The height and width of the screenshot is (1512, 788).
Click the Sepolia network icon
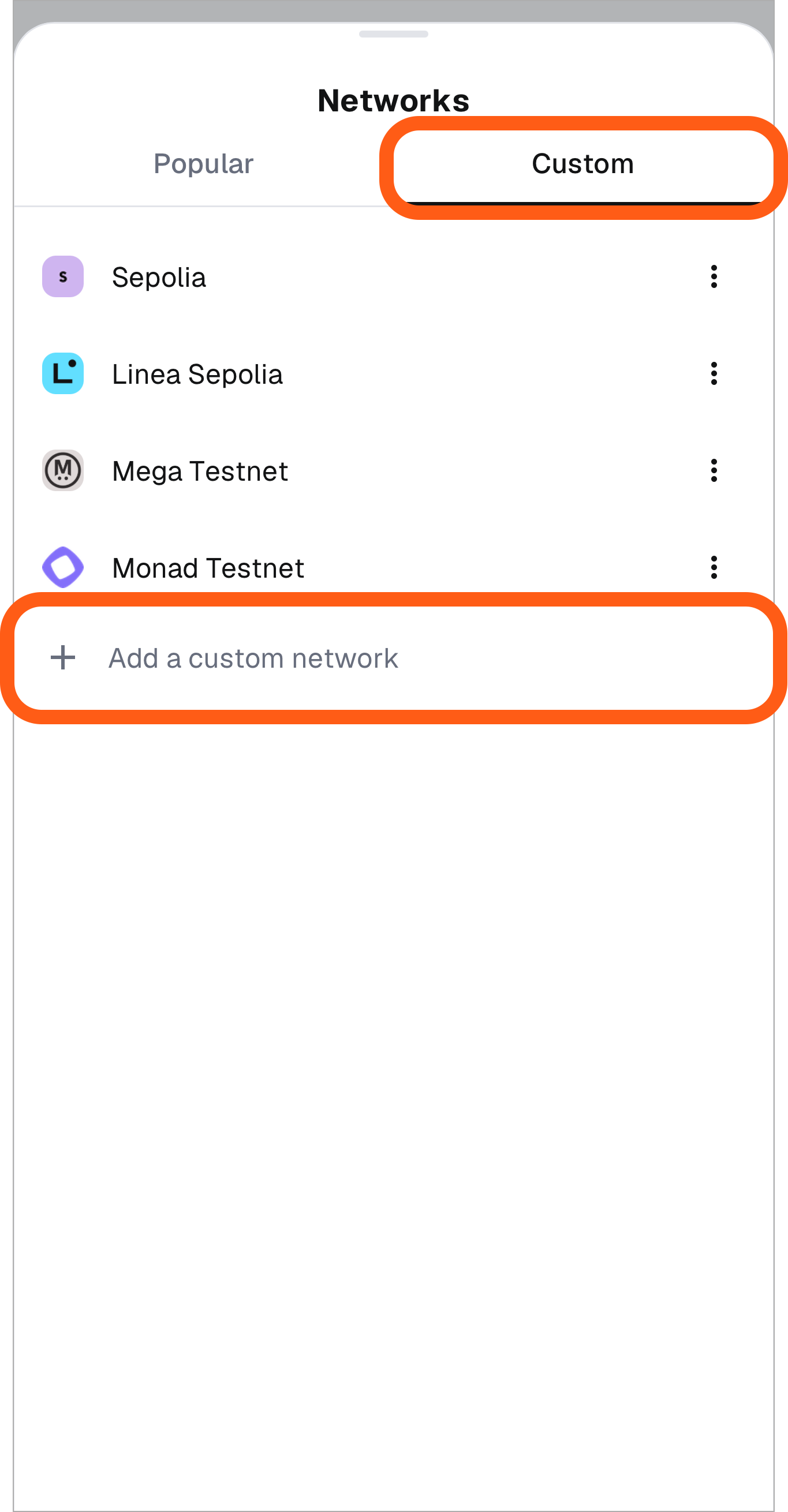click(63, 276)
